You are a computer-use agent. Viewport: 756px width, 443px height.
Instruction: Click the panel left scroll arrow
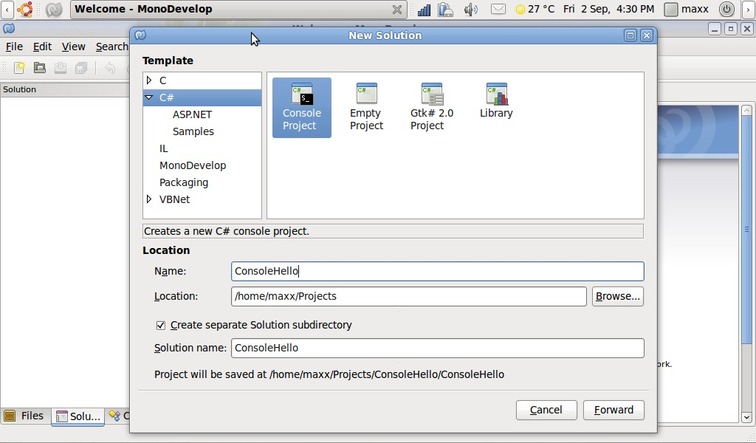pyautogui.click(x=7, y=9)
